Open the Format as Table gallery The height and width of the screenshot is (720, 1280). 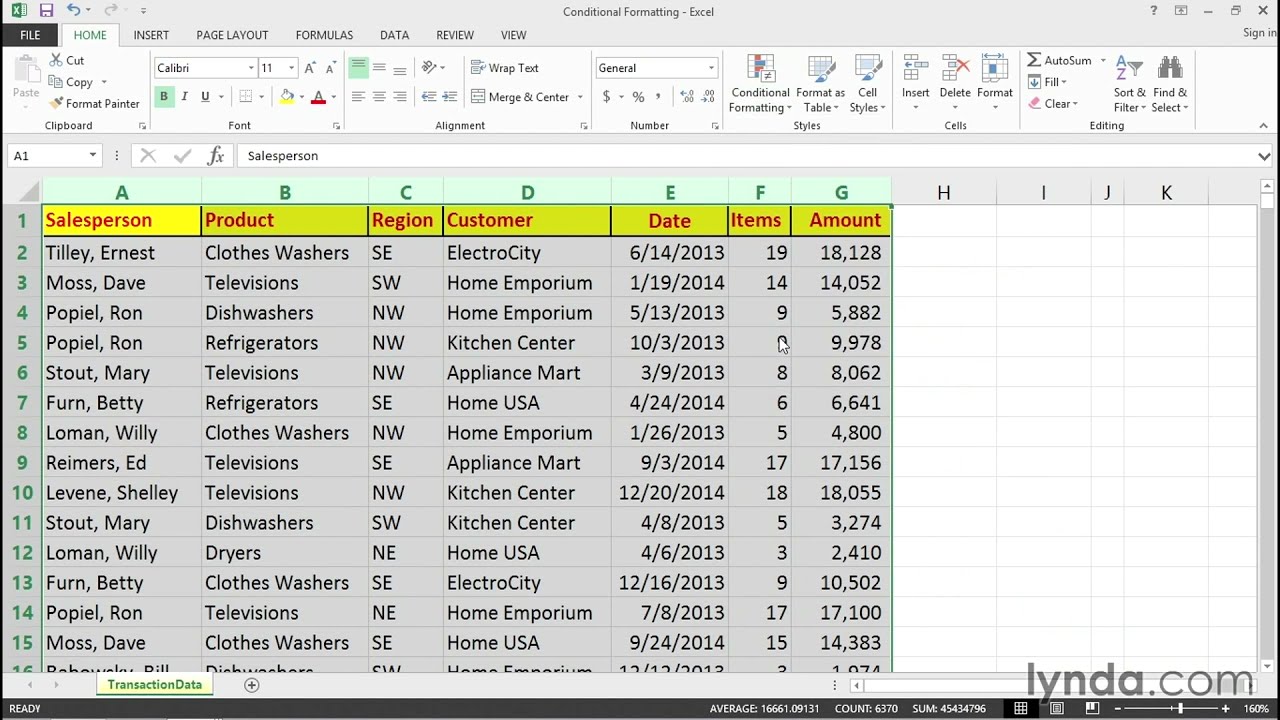tap(820, 83)
